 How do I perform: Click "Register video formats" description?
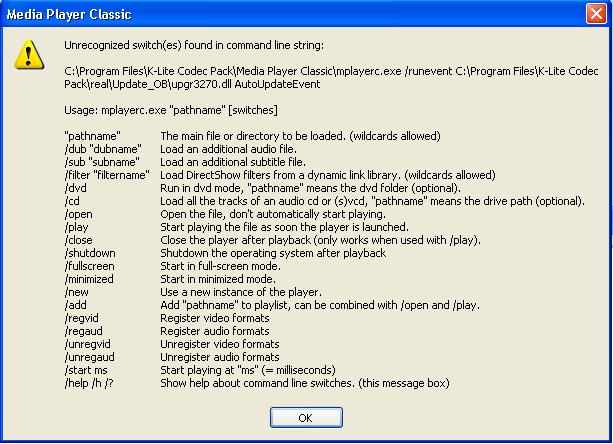(x=215, y=318)
